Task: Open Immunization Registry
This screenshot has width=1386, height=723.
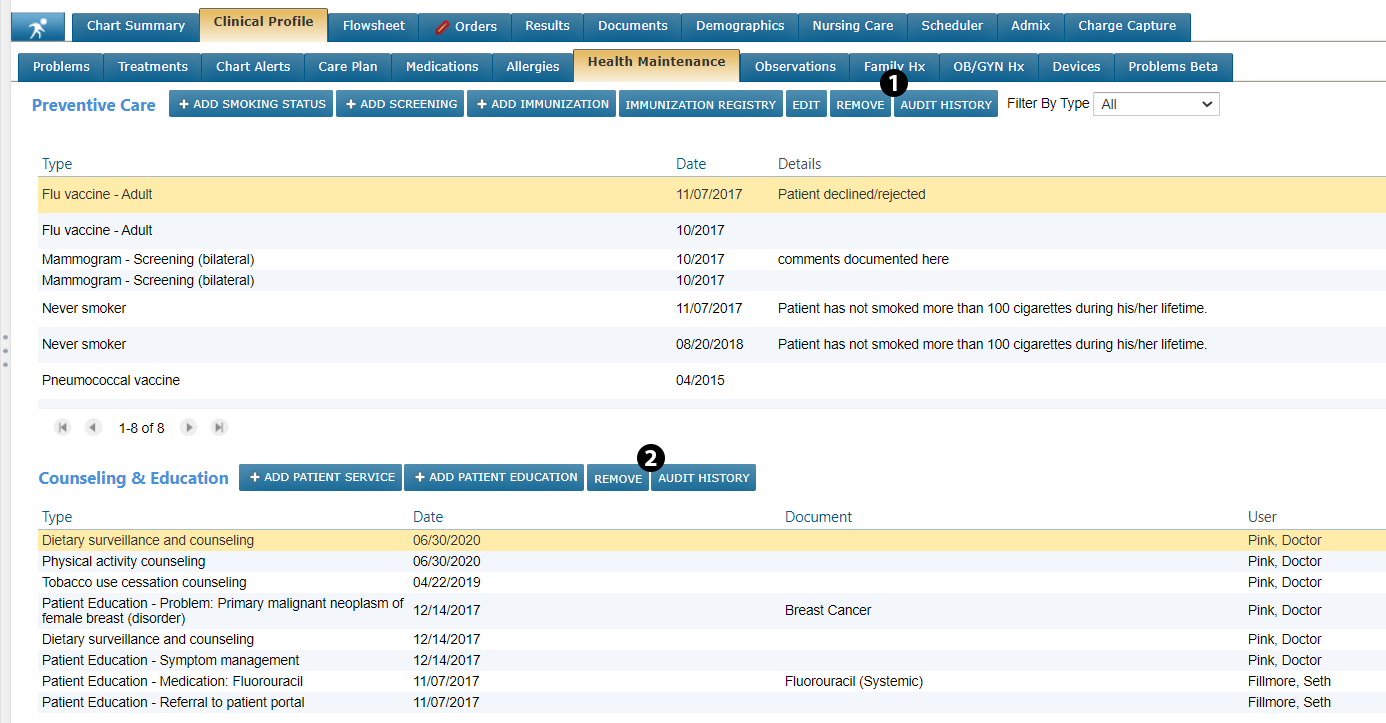Action: click(x=700, y=105)
